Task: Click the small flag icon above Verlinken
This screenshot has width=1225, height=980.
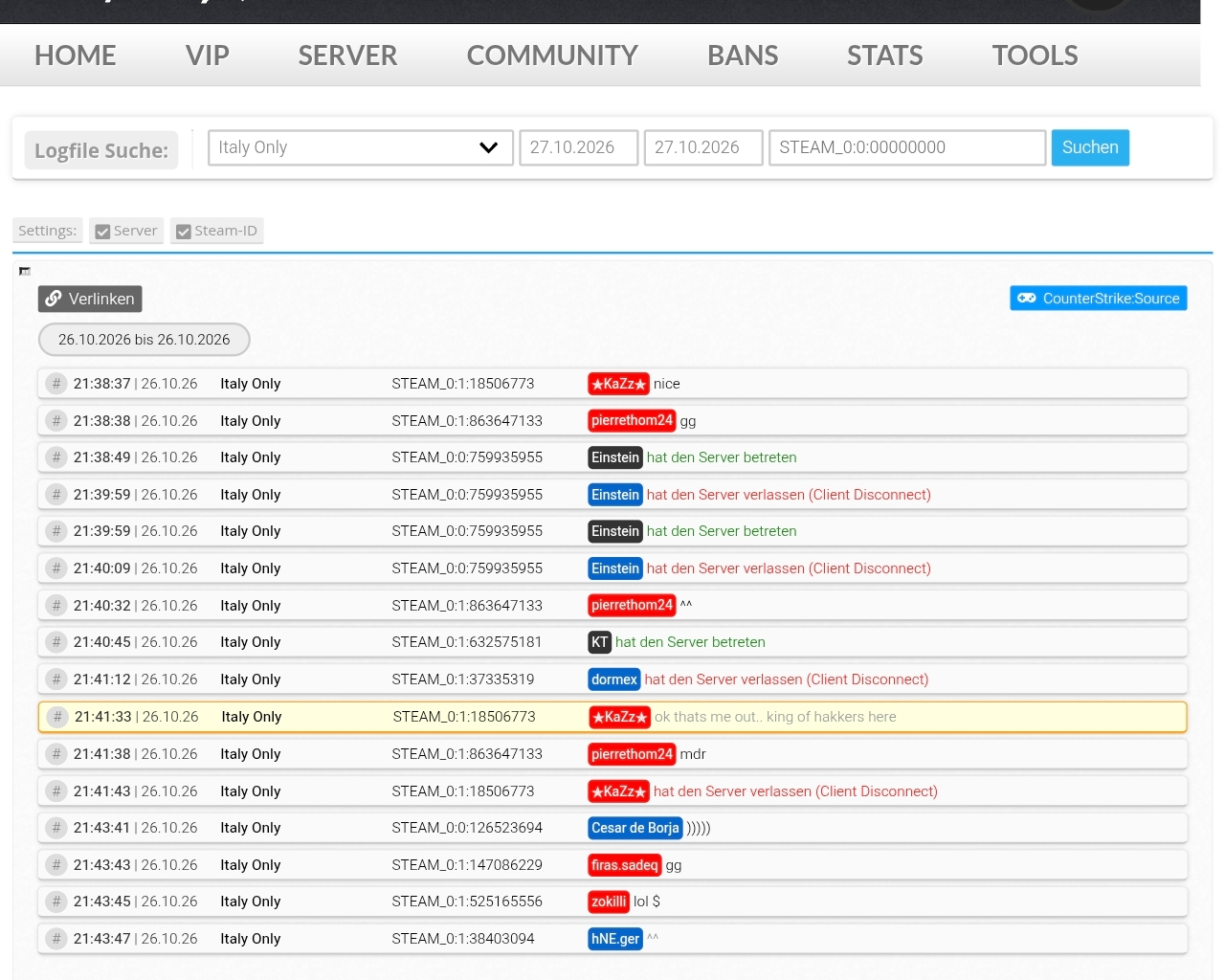Action: point(25,272)
